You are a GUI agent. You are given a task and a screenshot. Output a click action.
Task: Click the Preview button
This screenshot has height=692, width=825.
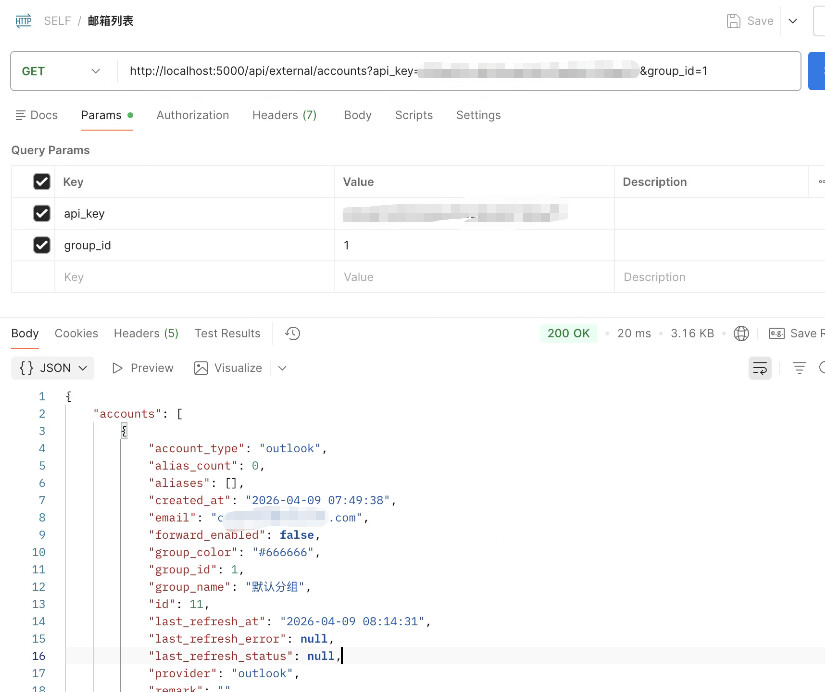click(x=143, y=368)
